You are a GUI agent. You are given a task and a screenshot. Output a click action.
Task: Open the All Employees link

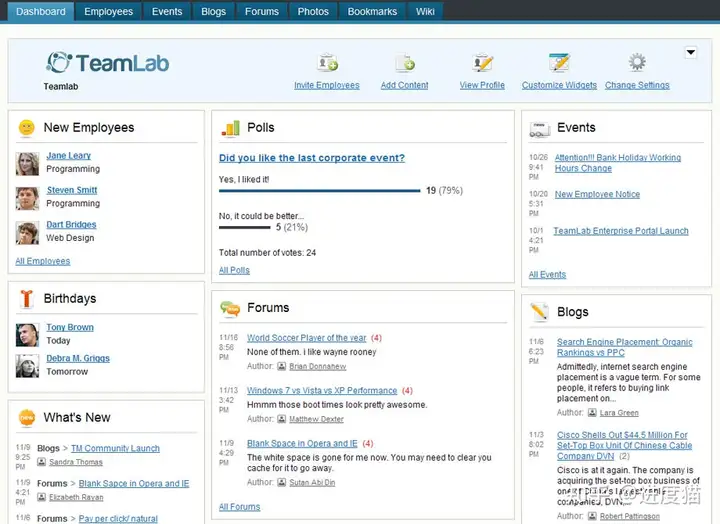pos(43,261)
